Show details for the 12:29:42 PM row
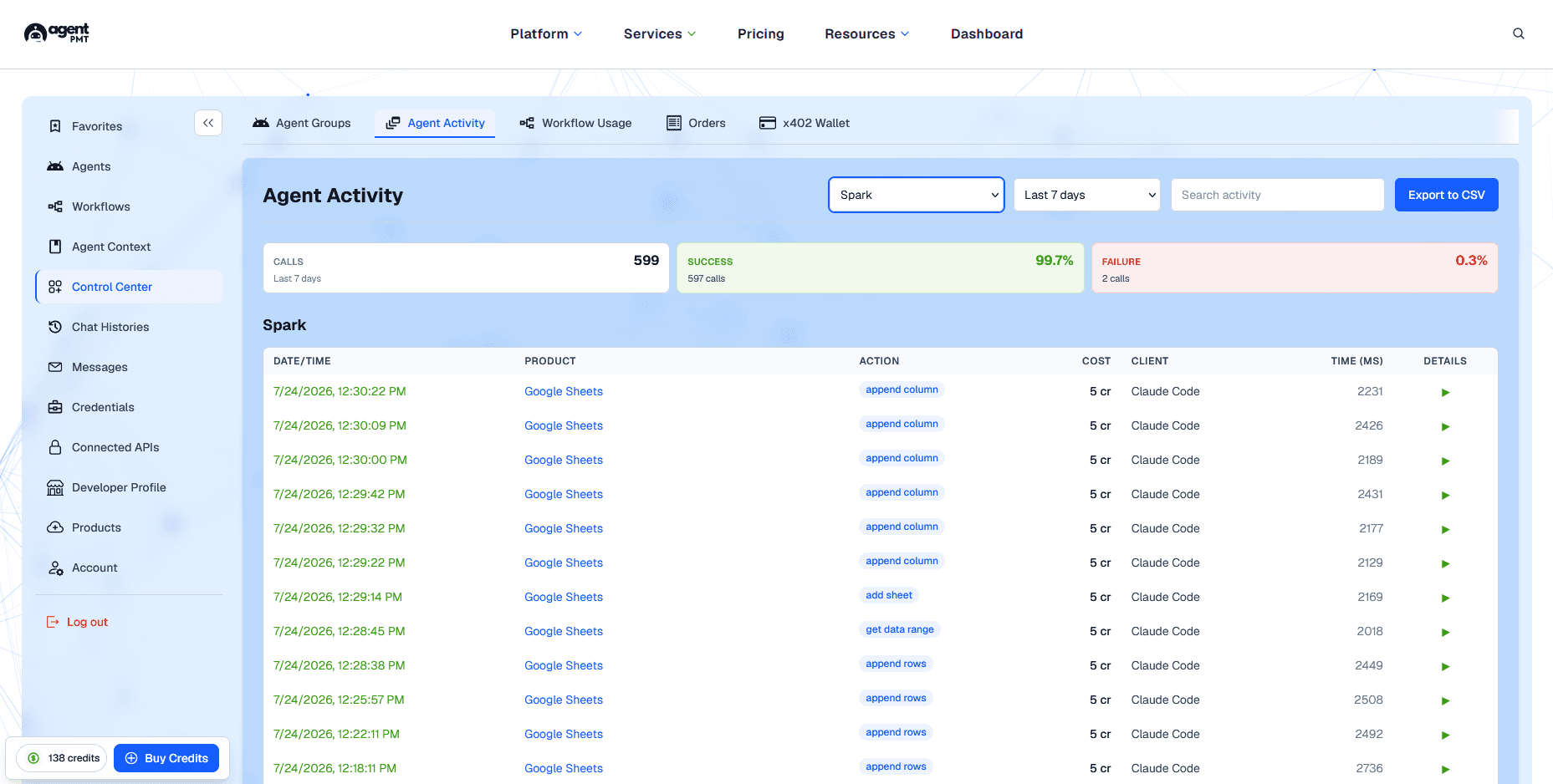Viewport: 1553px width, 784px height. click(x=1445, y=495)
